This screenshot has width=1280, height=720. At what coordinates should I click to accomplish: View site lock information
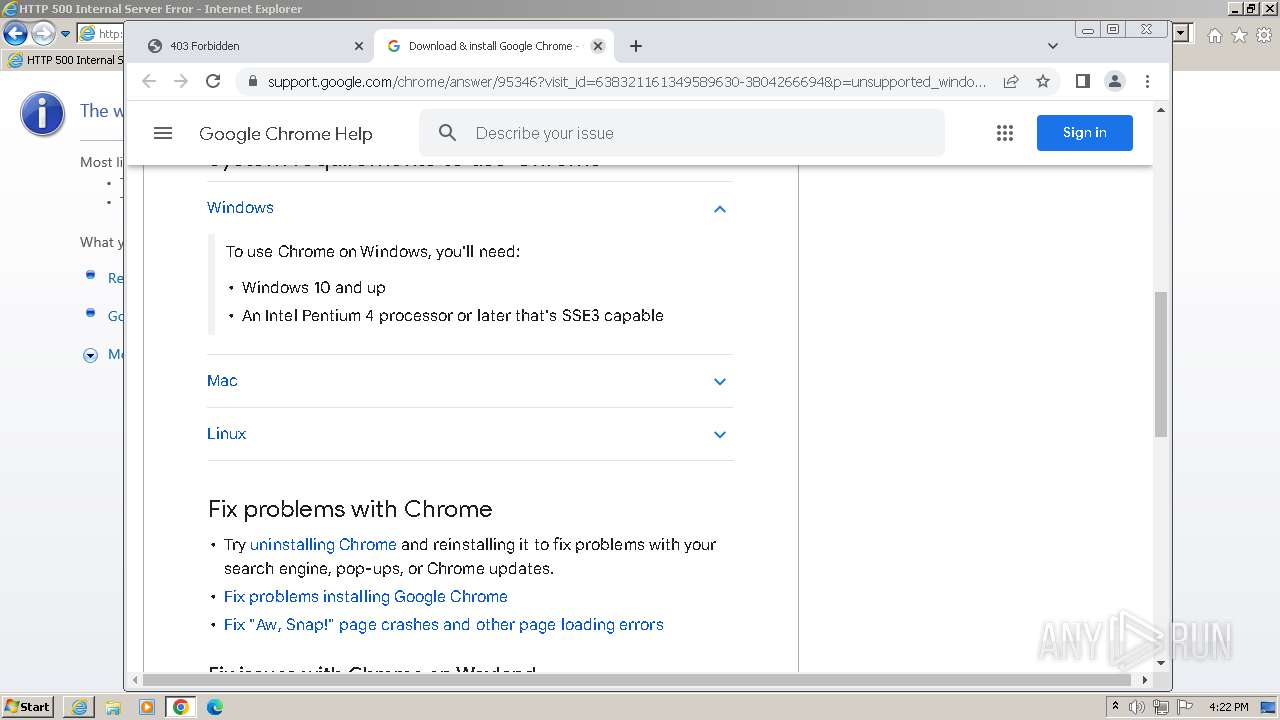[x=252, y=81]
